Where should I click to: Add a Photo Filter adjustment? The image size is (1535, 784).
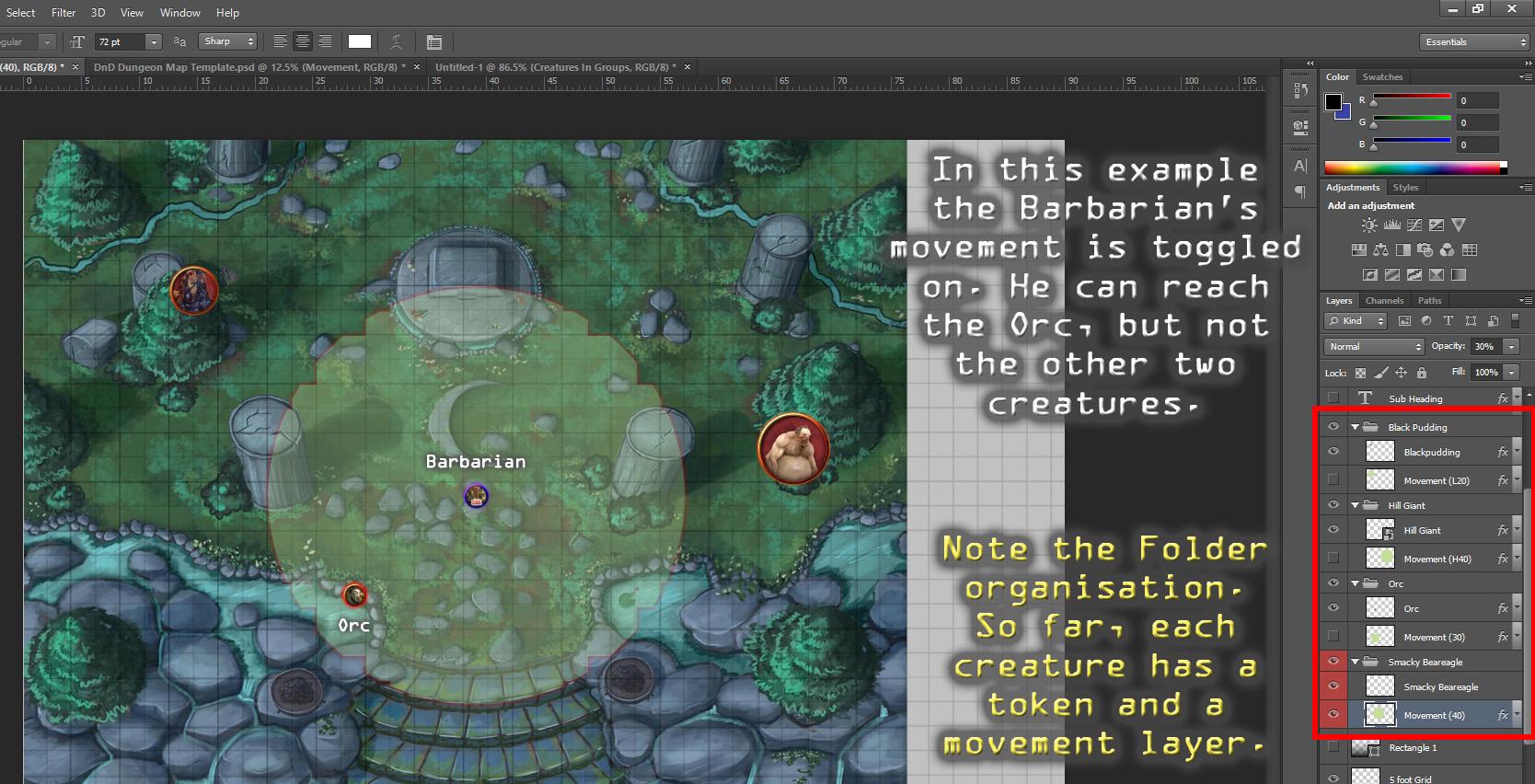(1425, 249)
